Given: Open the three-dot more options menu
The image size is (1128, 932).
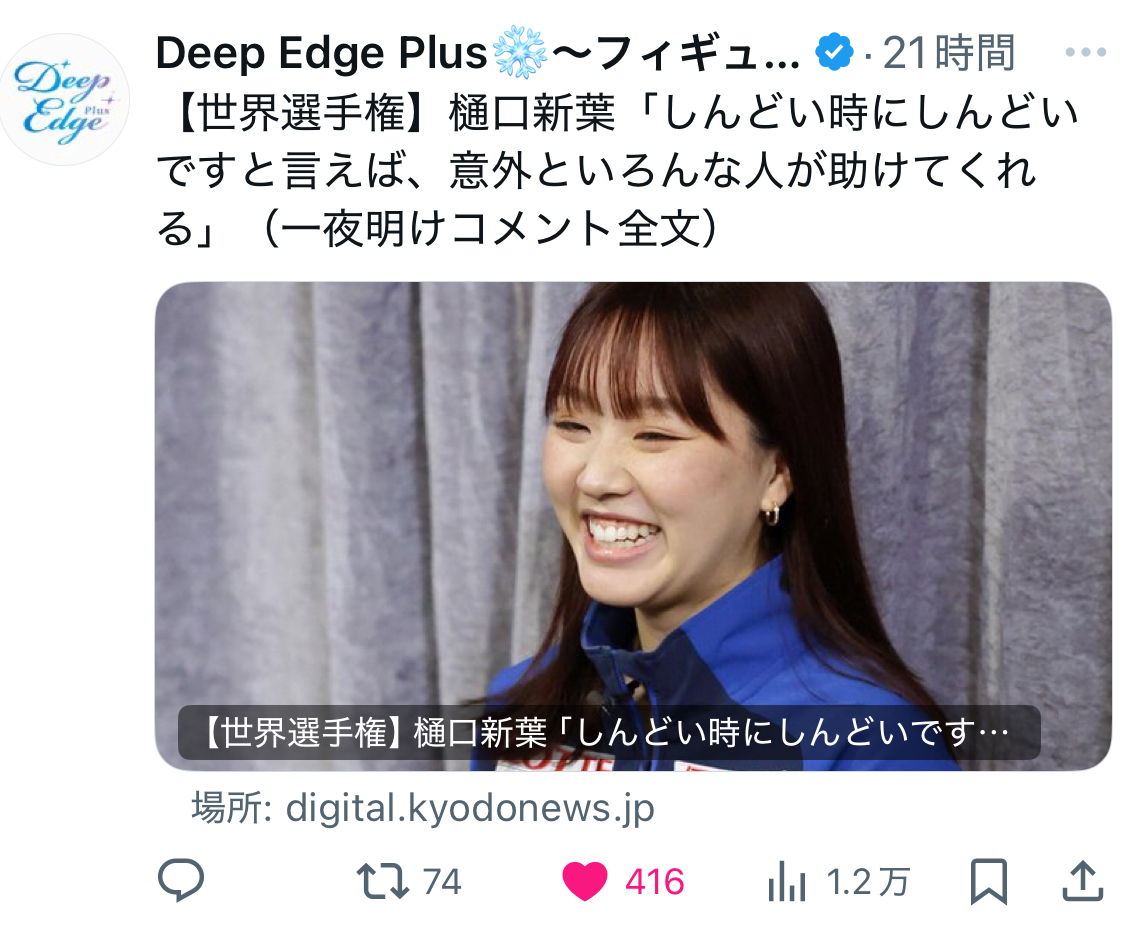Looking at the screenshot, I should pos(1086,52).
